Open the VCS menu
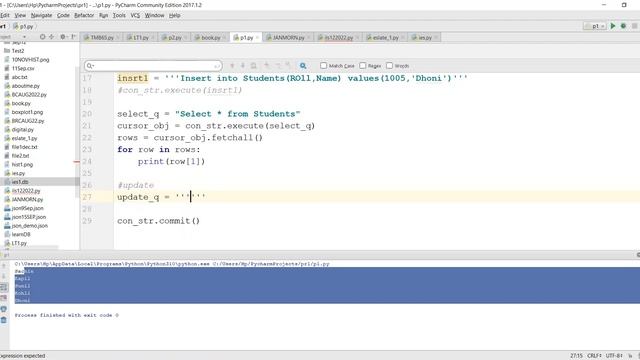Image resolution: width=640 pixels, height=360 pixels. pyautogui.click(x=135, y=15)
